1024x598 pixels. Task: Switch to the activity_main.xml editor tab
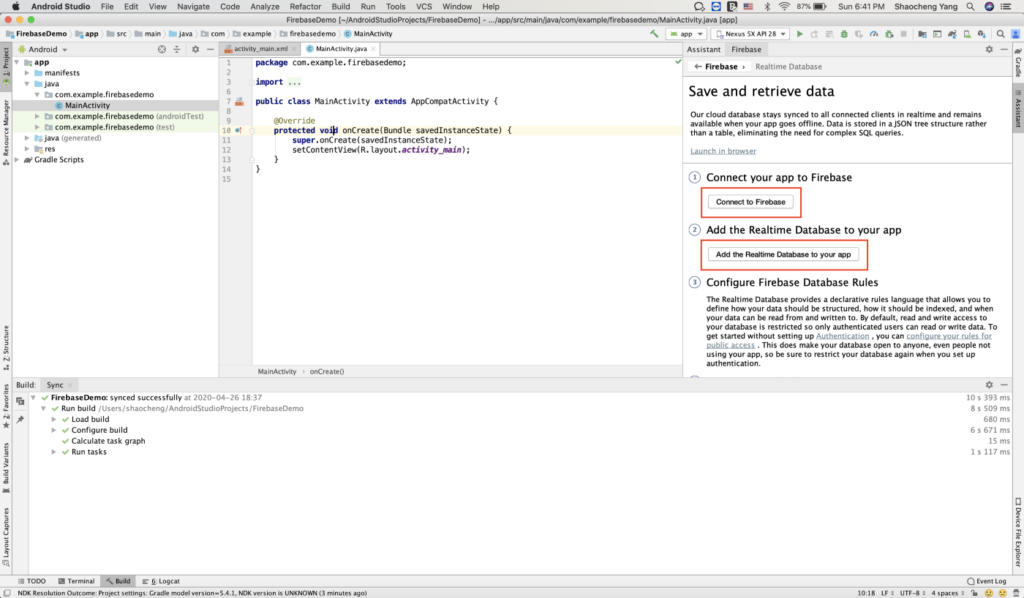click(x=261, y=49)
